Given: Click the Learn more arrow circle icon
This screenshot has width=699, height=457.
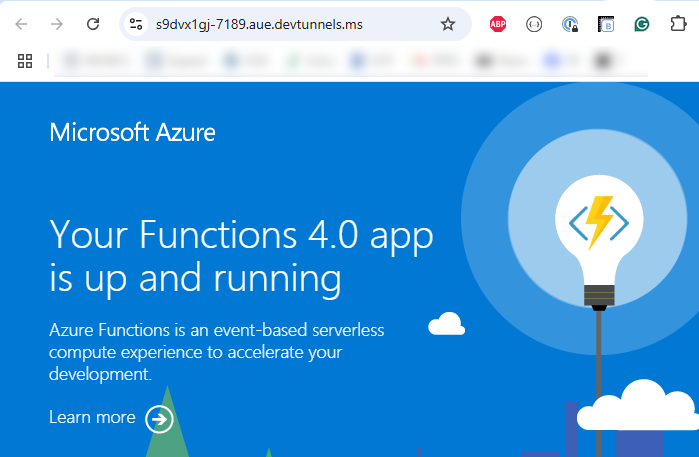Looking at the screenshot, I should [x=159, y=418].
